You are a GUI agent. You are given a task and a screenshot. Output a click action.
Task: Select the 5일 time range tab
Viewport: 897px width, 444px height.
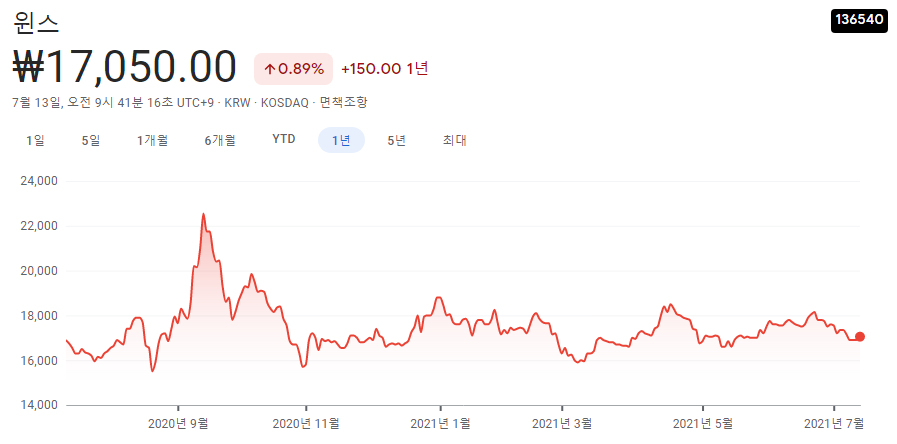(x=90, y=140)
